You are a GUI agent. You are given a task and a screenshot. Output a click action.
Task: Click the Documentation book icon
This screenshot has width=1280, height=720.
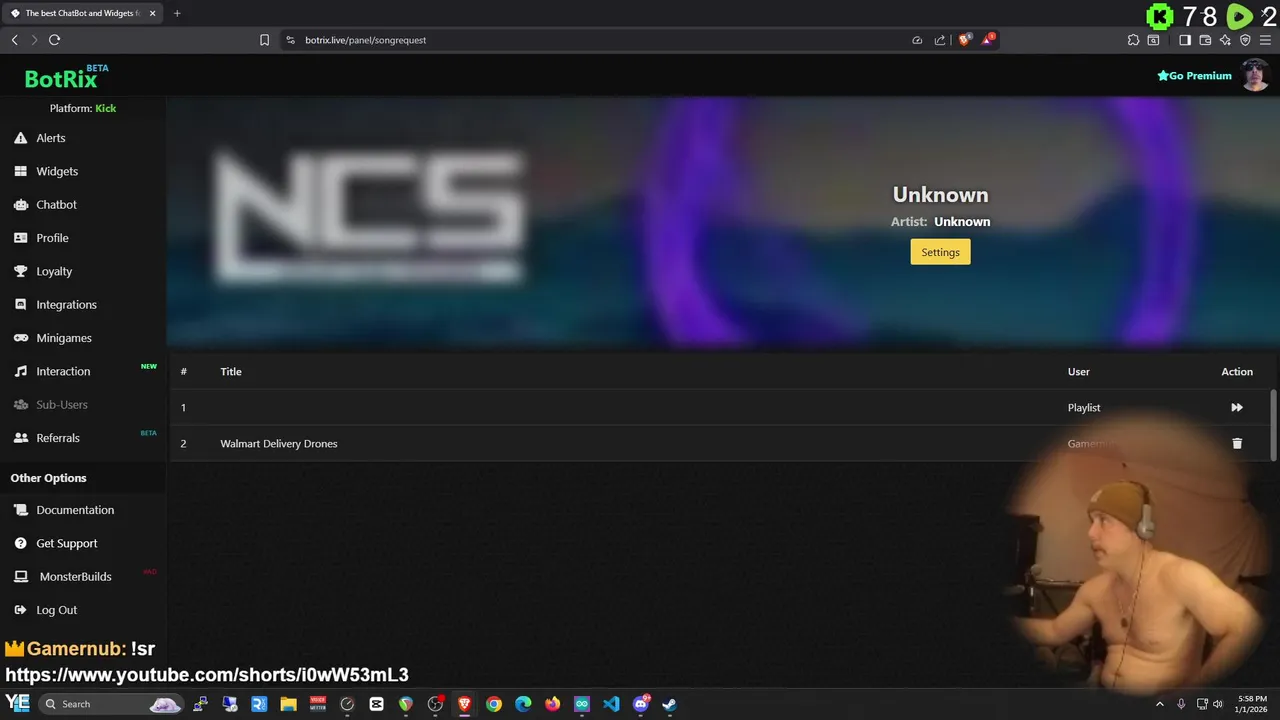point(20,510)
